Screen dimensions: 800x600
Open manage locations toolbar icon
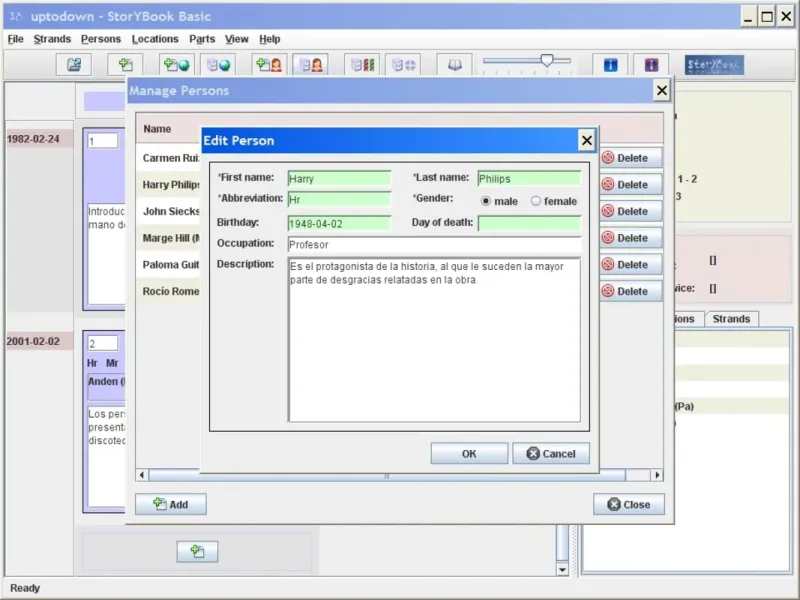(218, 65)
